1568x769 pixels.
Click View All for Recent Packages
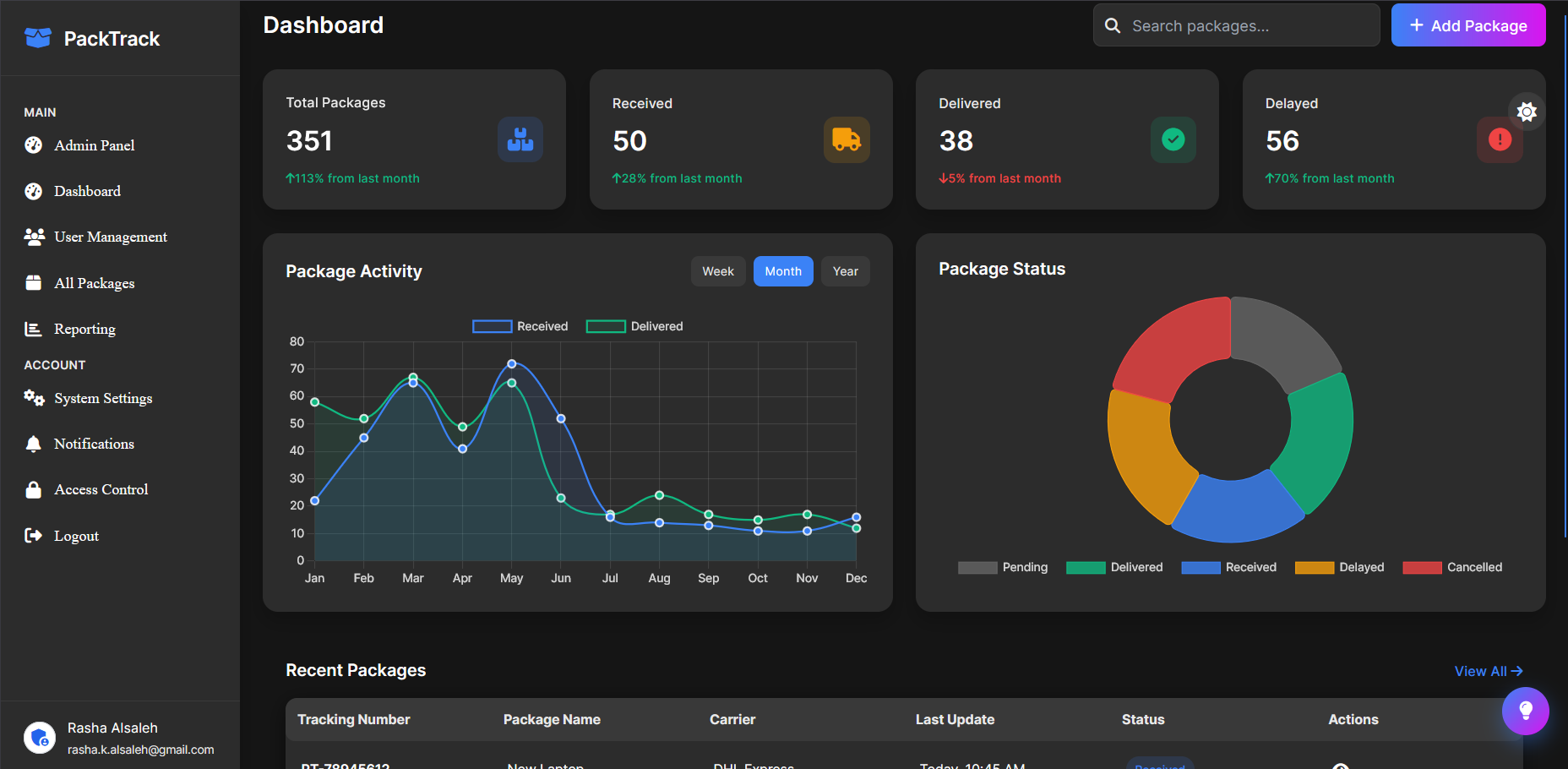pos(1489,670)
